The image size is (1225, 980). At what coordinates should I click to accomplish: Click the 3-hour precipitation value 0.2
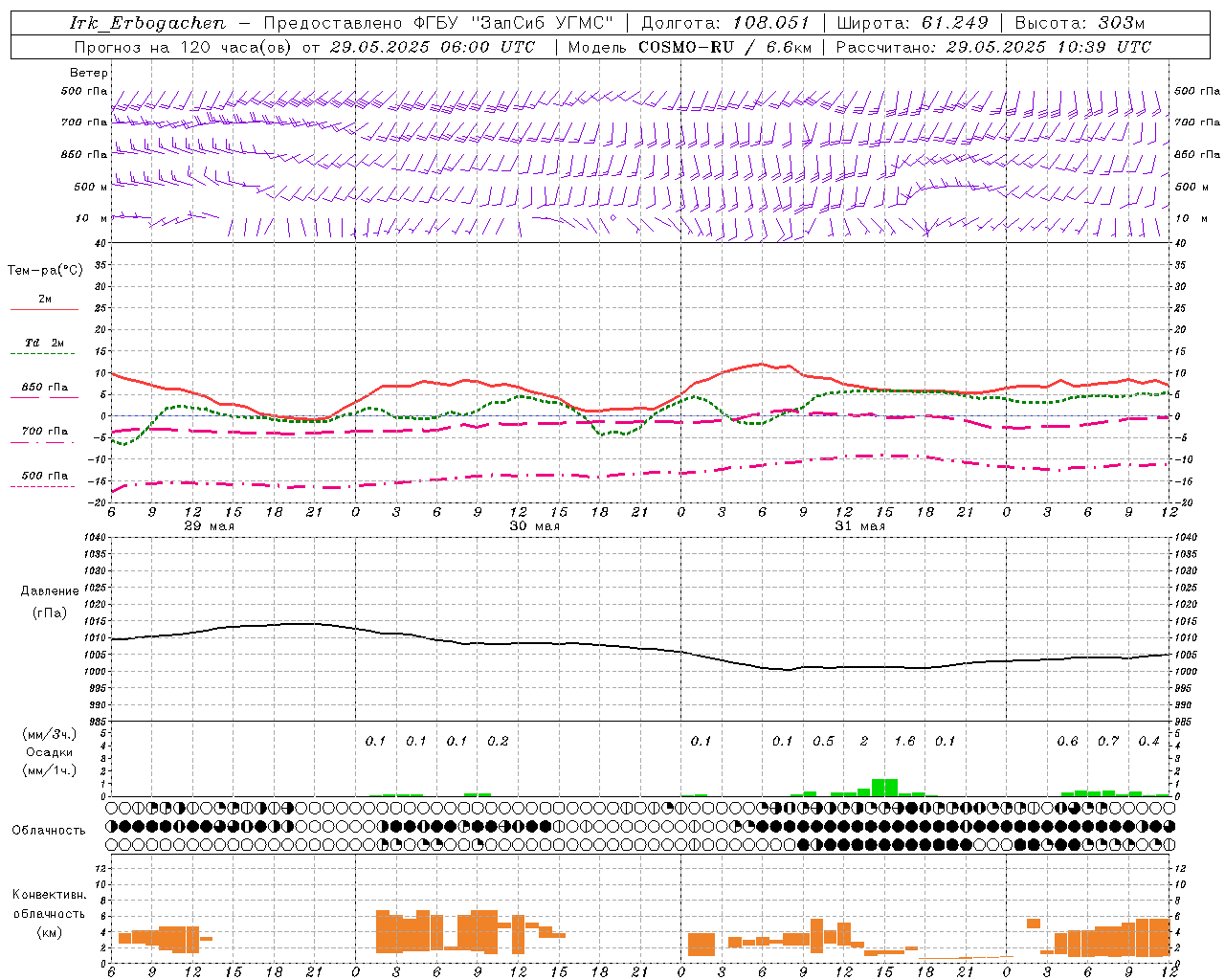point(498,741)
